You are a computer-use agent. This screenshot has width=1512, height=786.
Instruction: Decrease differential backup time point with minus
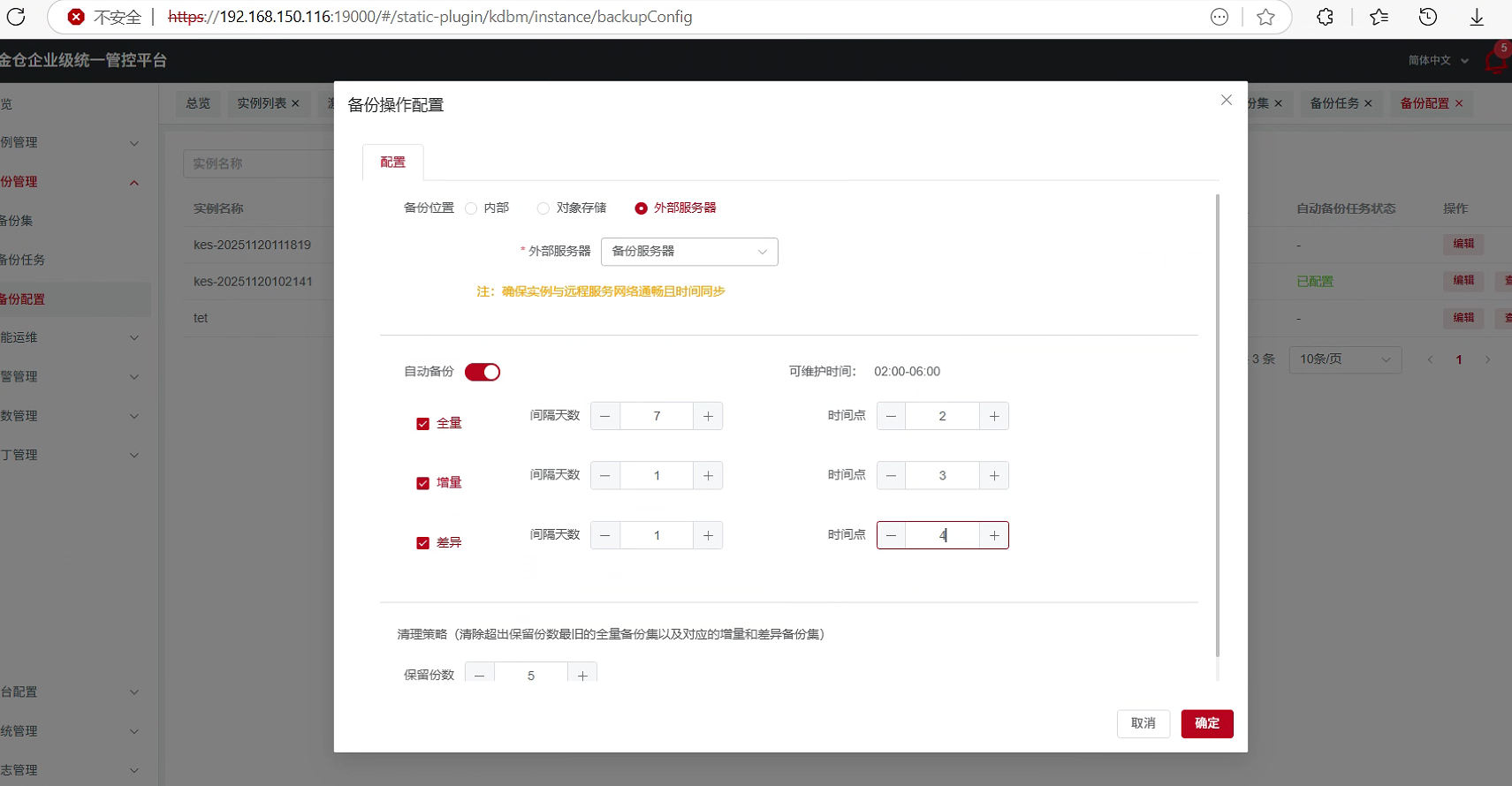pyautogui.click(x=891, y=535)
